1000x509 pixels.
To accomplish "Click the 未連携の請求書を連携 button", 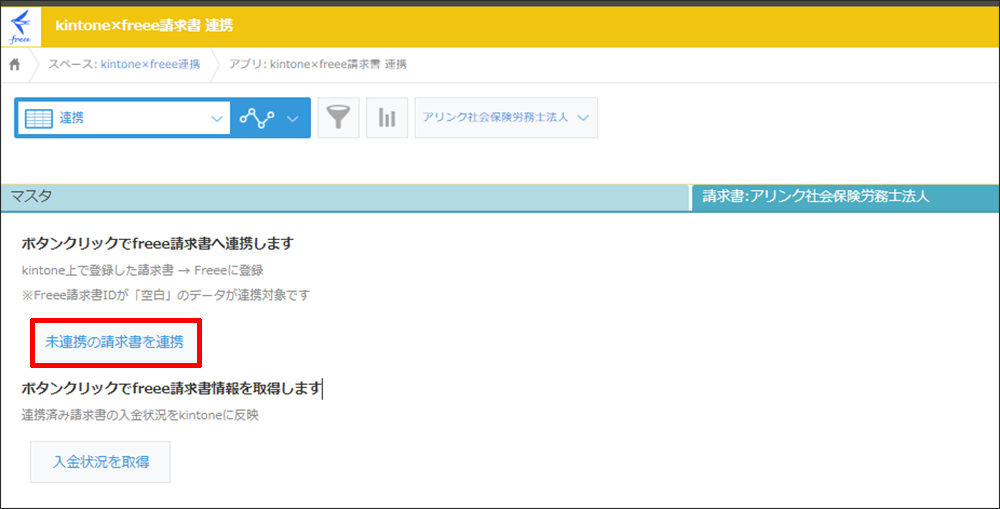I will tap(115, 343).
